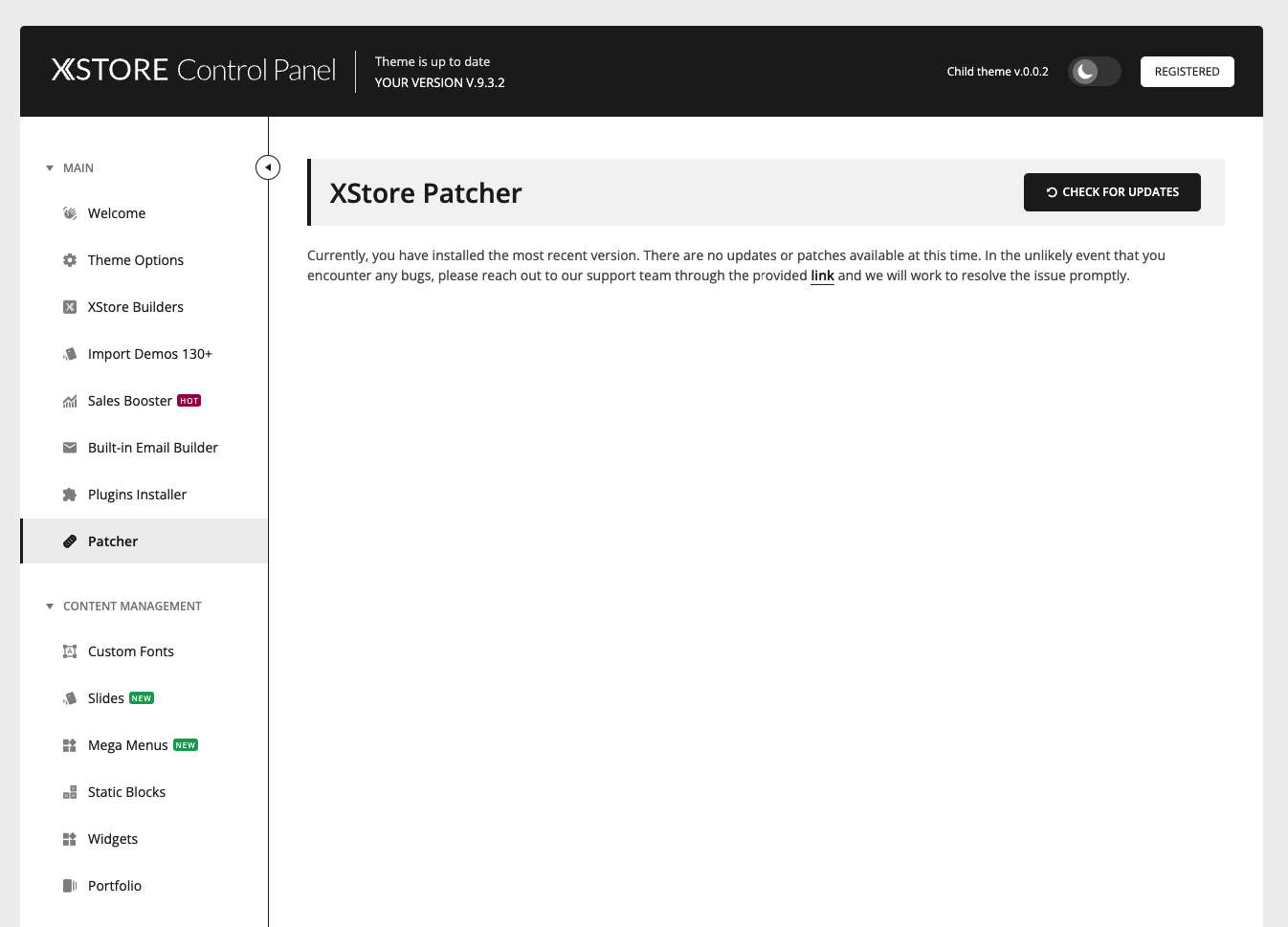Click the "Child theme v.0.0.2" text
1288x927 pixels.
coord(997,72)
